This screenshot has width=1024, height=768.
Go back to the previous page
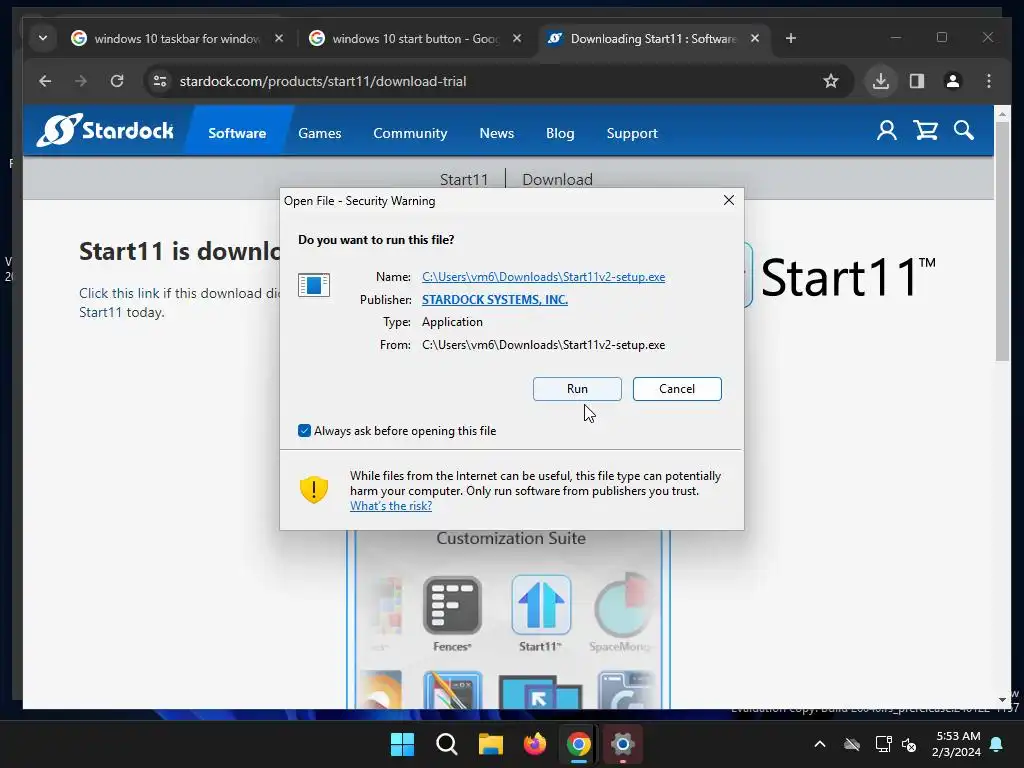pyautogui.click(x=45, y=81)
